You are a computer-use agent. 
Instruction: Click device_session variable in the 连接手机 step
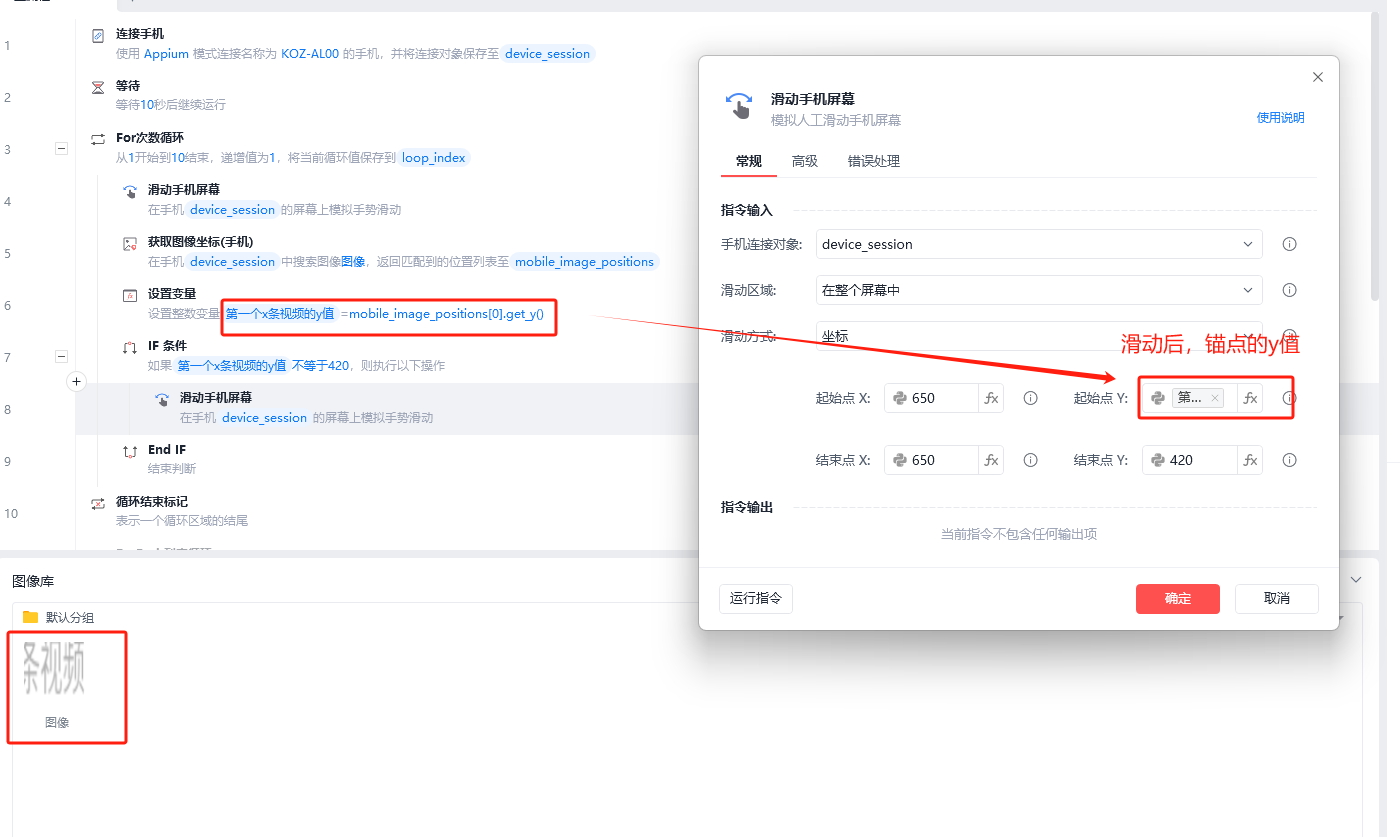(x=548, y=54)
